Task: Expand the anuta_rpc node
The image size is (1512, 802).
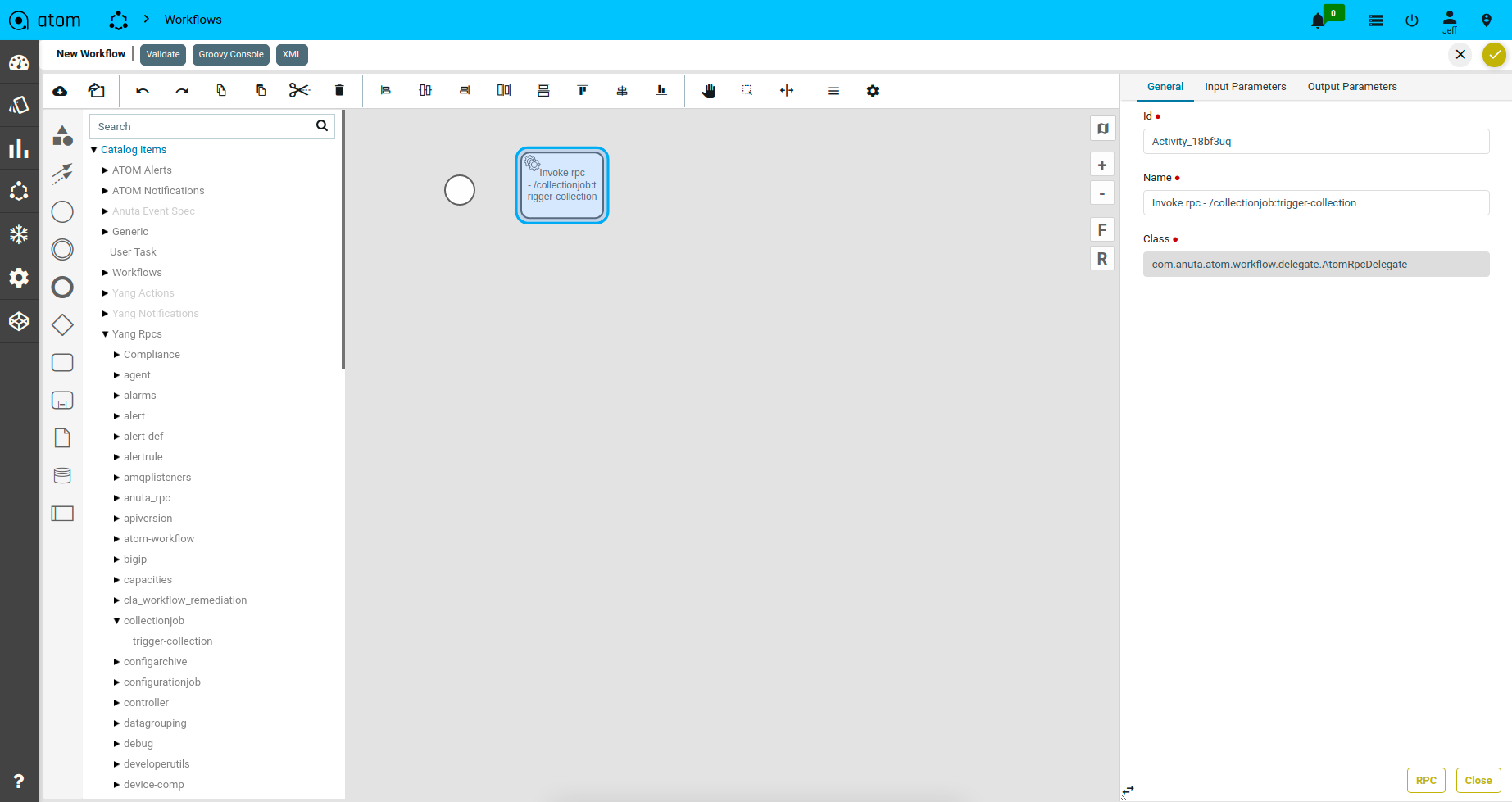Action: tap(116, 498)
